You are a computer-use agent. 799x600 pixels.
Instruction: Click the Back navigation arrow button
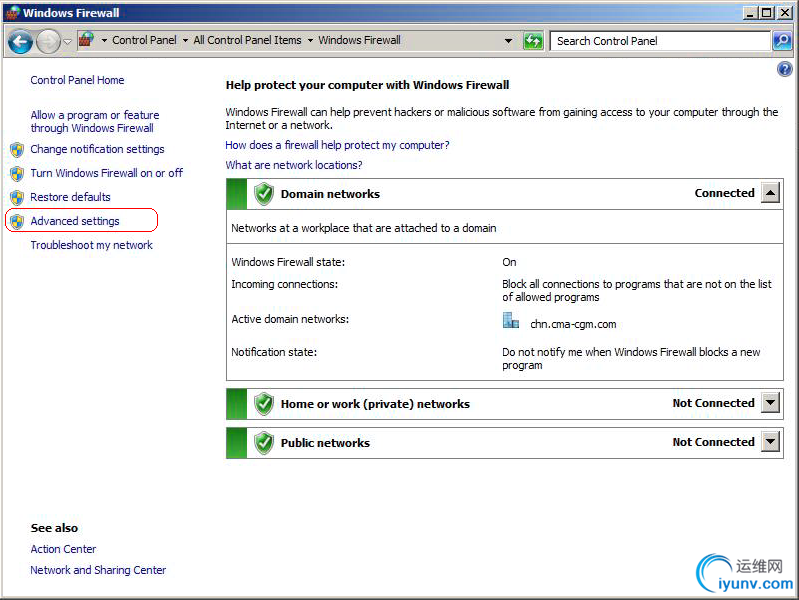[x=20, y=41]
